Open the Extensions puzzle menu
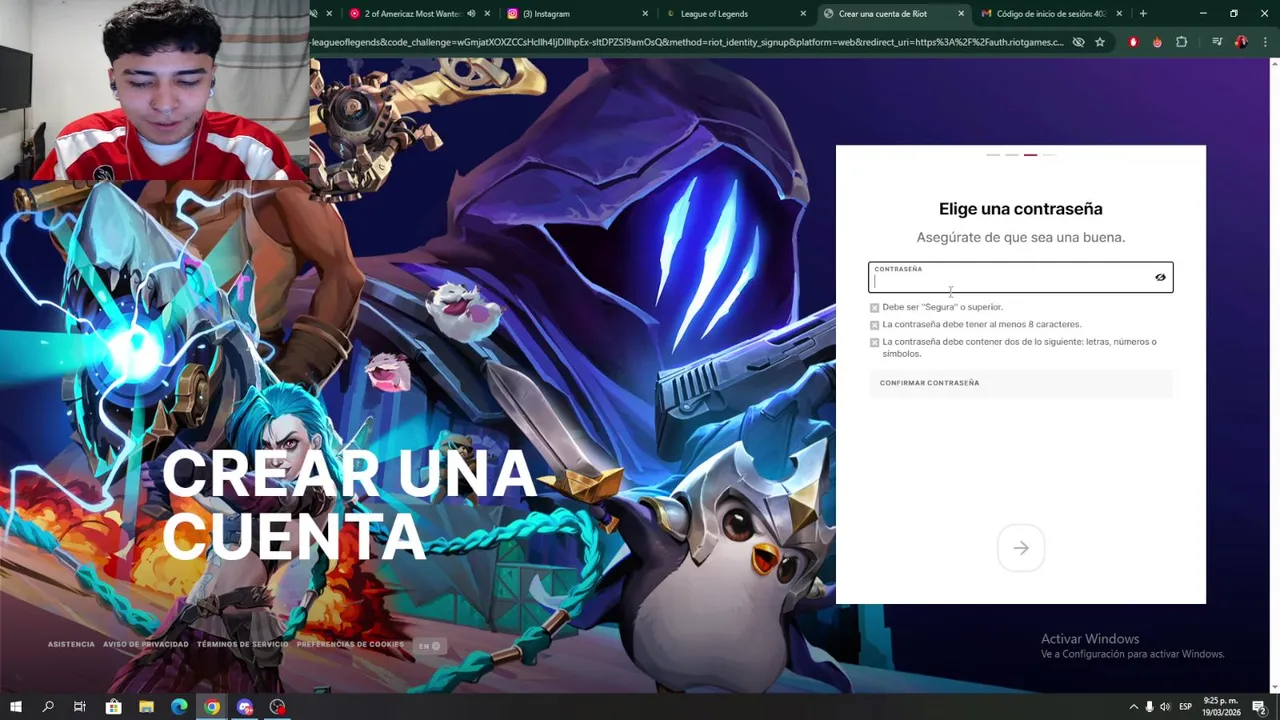The width and height of the screenshot is (1280, 720). [x=1181, y=42]
